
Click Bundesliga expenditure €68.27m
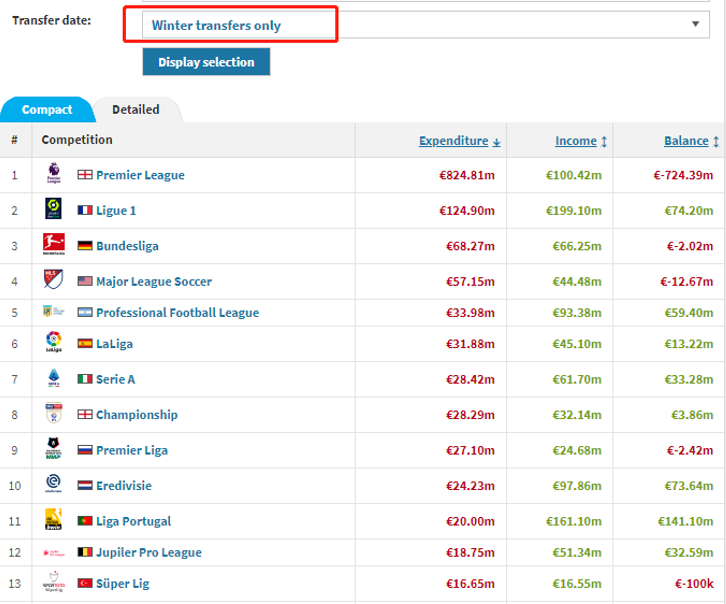pyautogui.click(x=470, y=246)
